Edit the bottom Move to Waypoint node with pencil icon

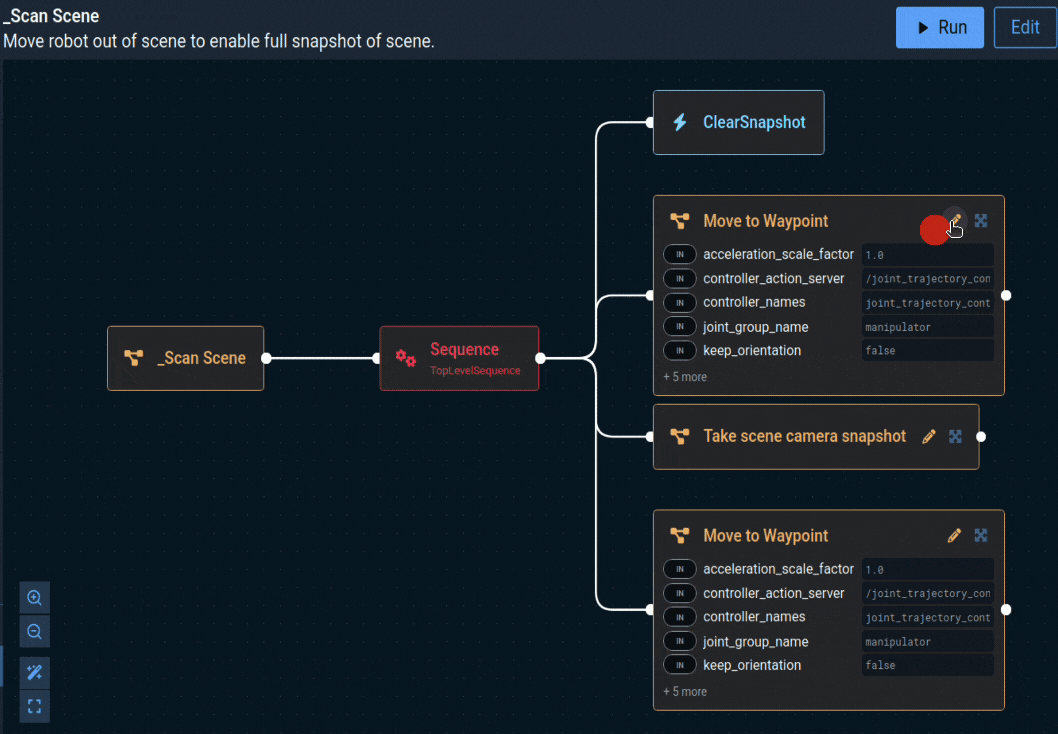pyautogui.click(x=954, y=536)
